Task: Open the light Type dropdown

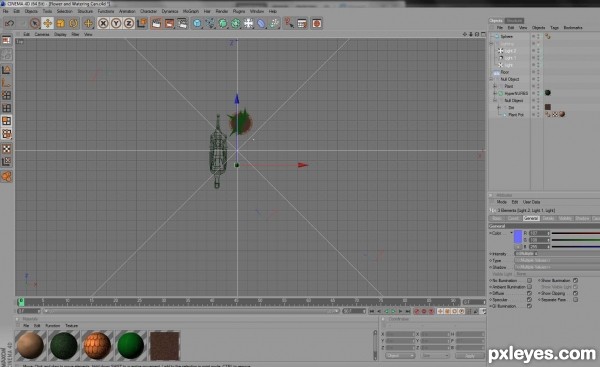Action: click(x=557, y=260)
